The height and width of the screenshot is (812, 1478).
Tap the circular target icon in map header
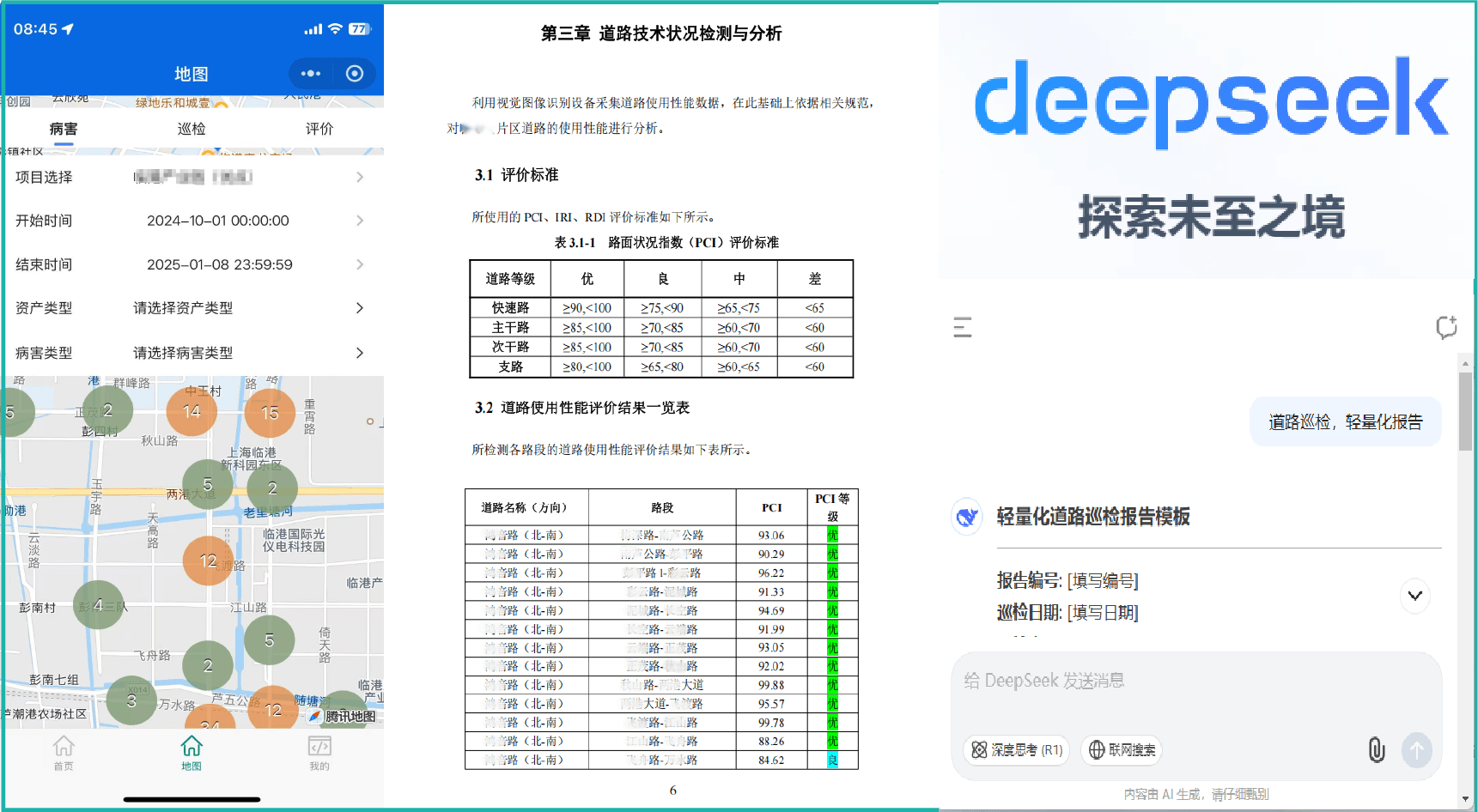click(x=355, y=74)
